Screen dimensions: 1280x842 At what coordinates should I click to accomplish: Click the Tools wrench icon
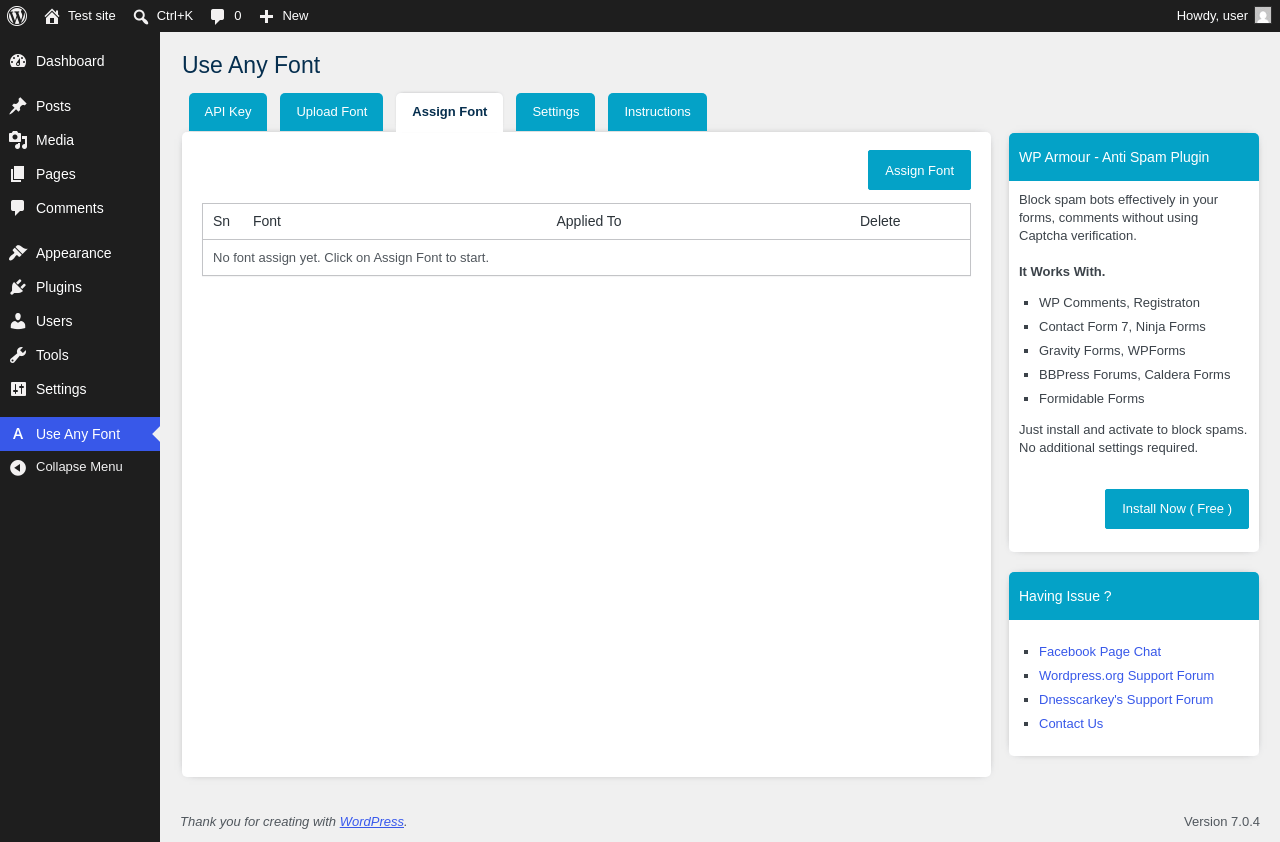coord(18,355)
